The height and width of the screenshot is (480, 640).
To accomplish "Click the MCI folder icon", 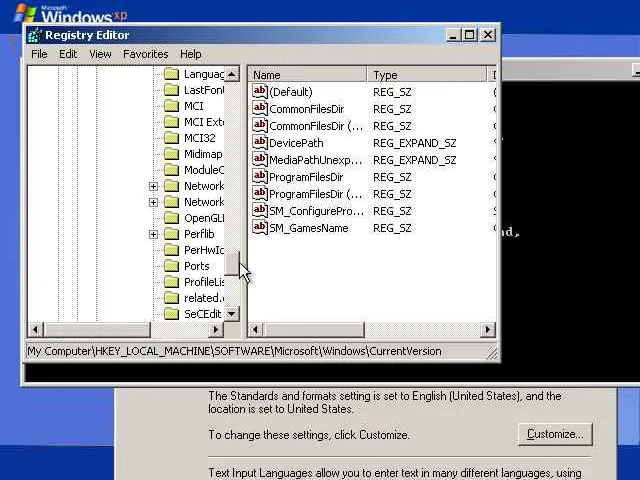I will coord(171,106).
